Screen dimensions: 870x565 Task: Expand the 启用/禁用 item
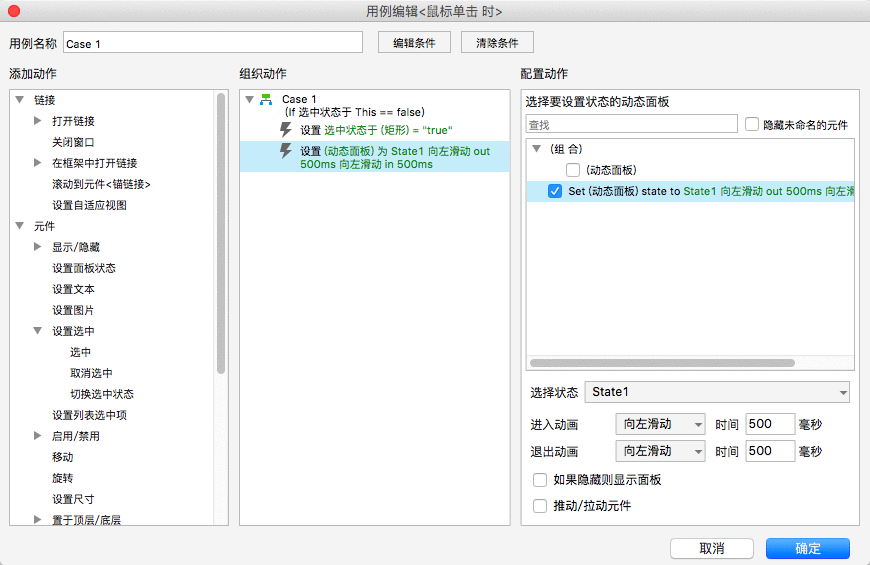pyautogui.click(x=37, y=436)
